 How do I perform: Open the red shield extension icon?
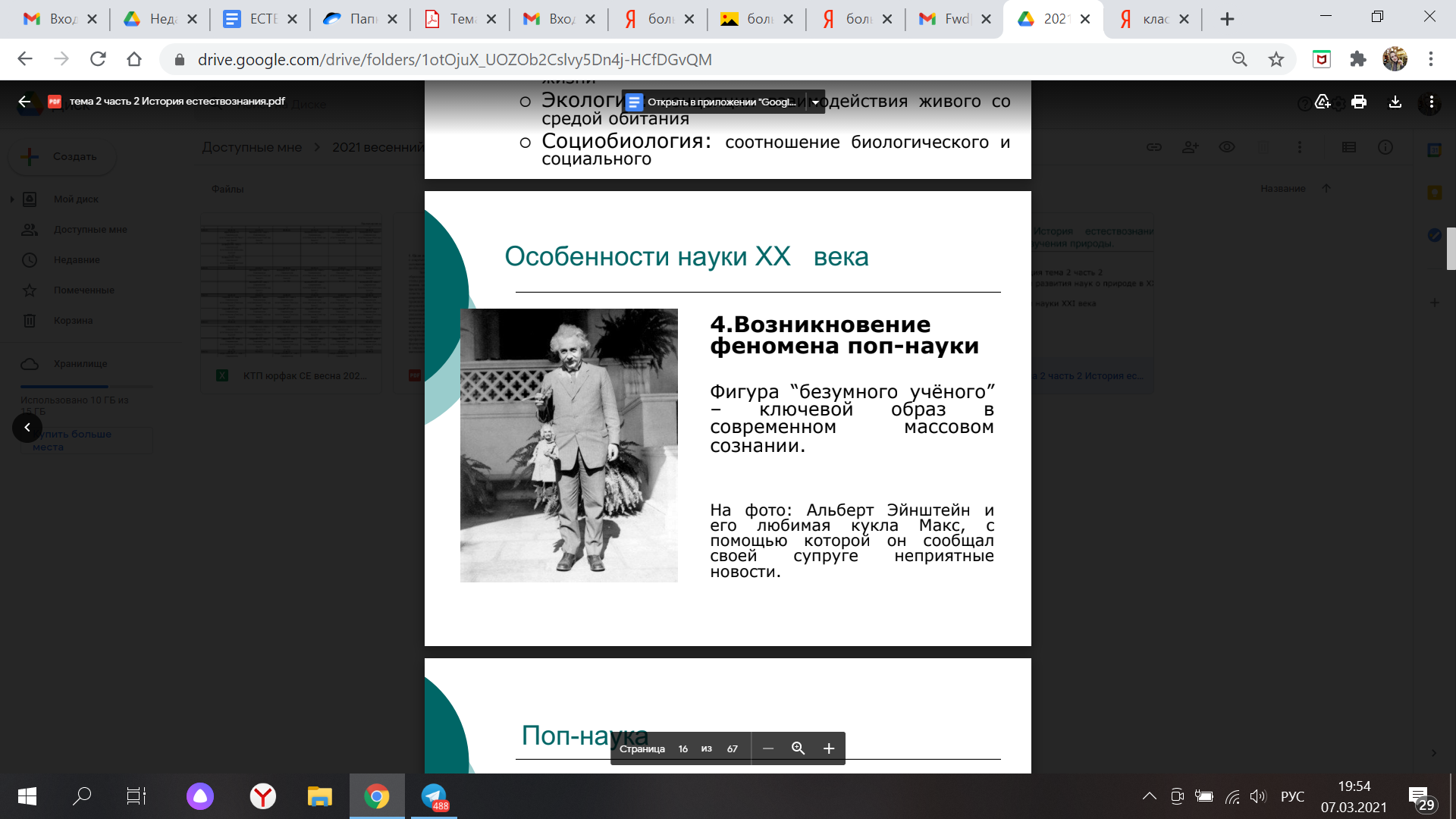coord(1322,59)
